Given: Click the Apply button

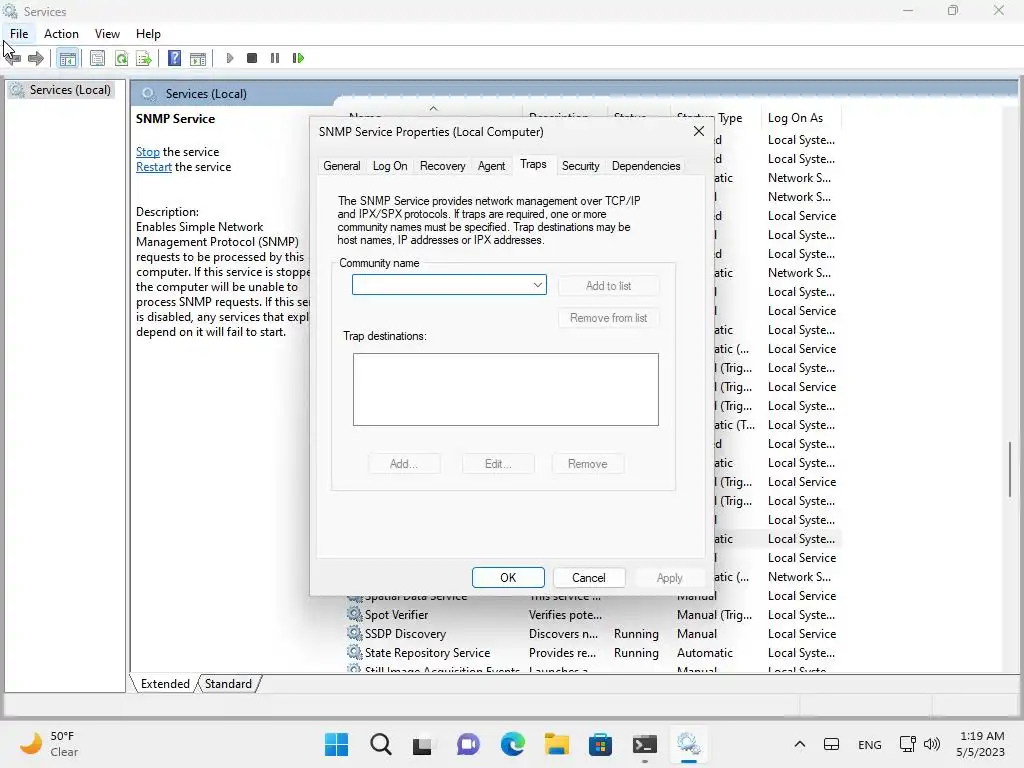Looking at the screenshot, I should click(669, 577).
